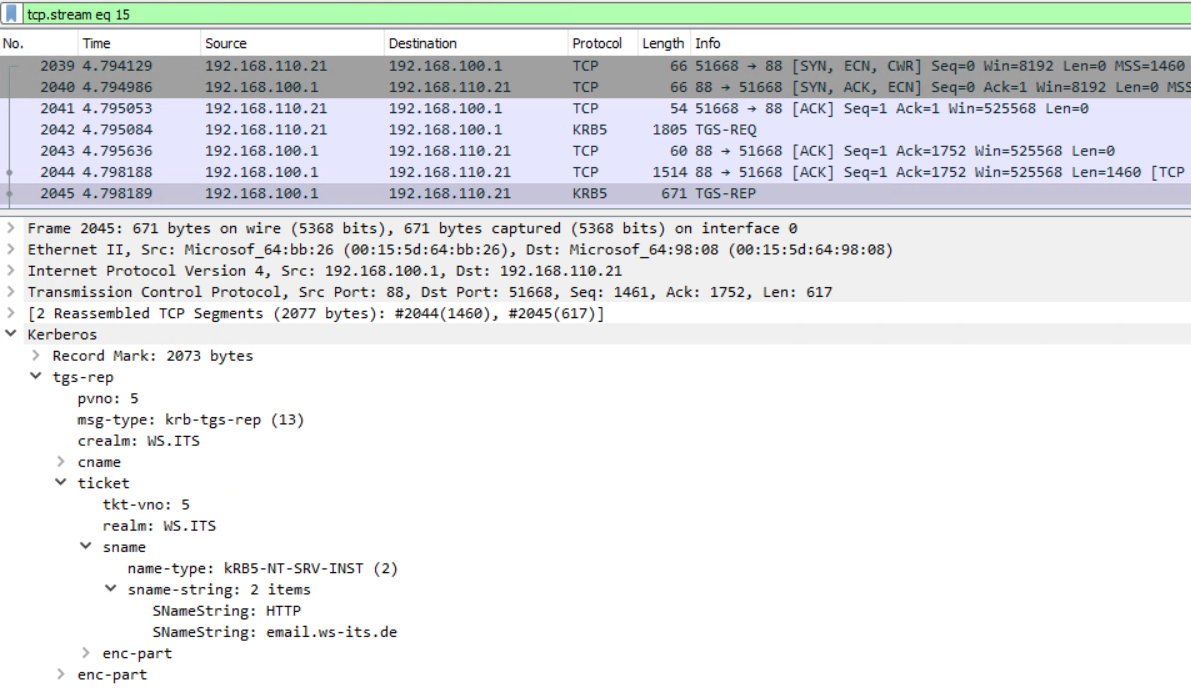Viewport: 1191px width, 697px height.
Task: Collapse the tgs-rep node
Action: point(36,377)
